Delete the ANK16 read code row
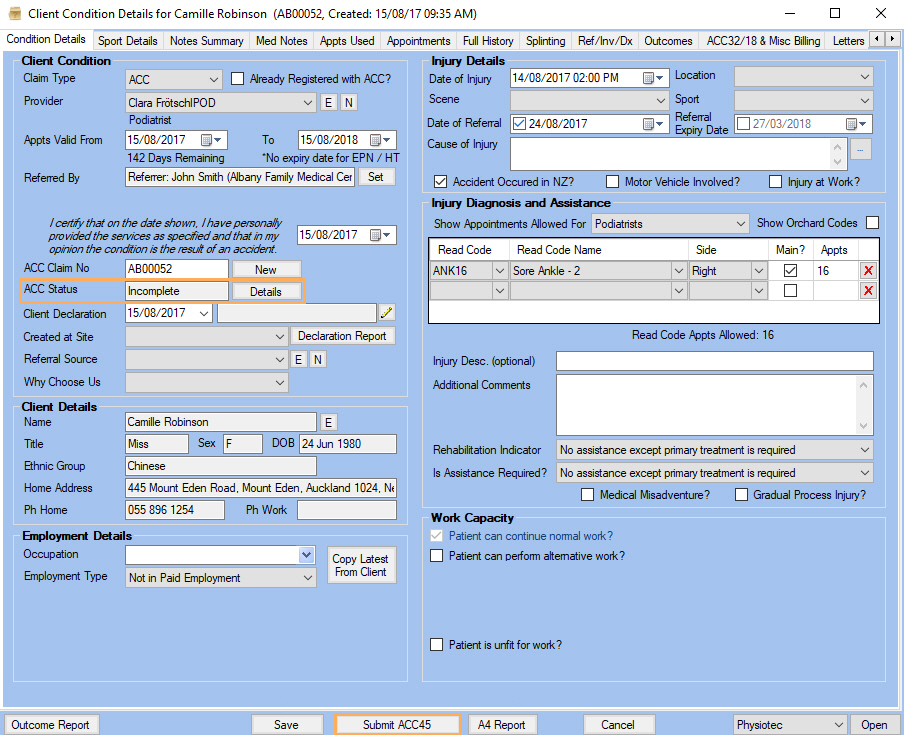This screenshot has height=735, width=904. click(868, 270)
